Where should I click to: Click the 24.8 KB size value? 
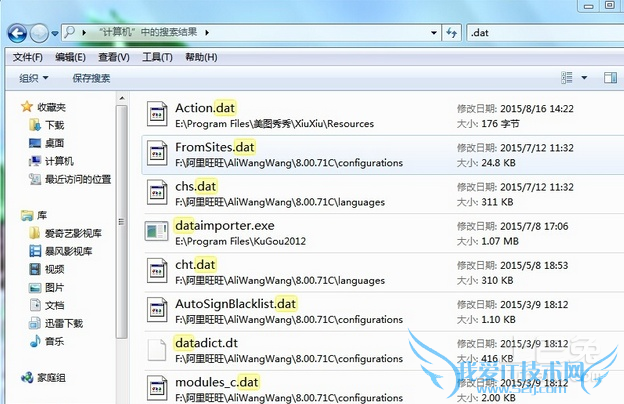(x=498, y=163)
